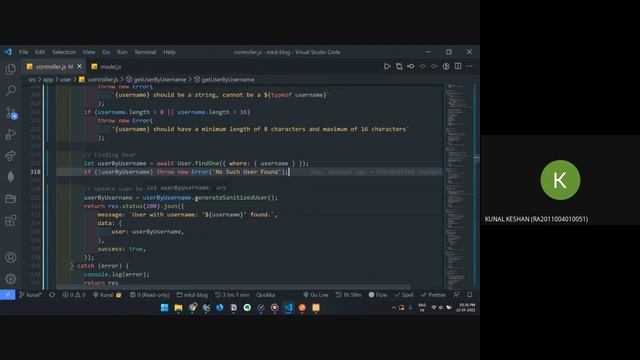The width and height of the screenshot is (640, 360).
Task: Open the View menu
Action: pos(89,52)
